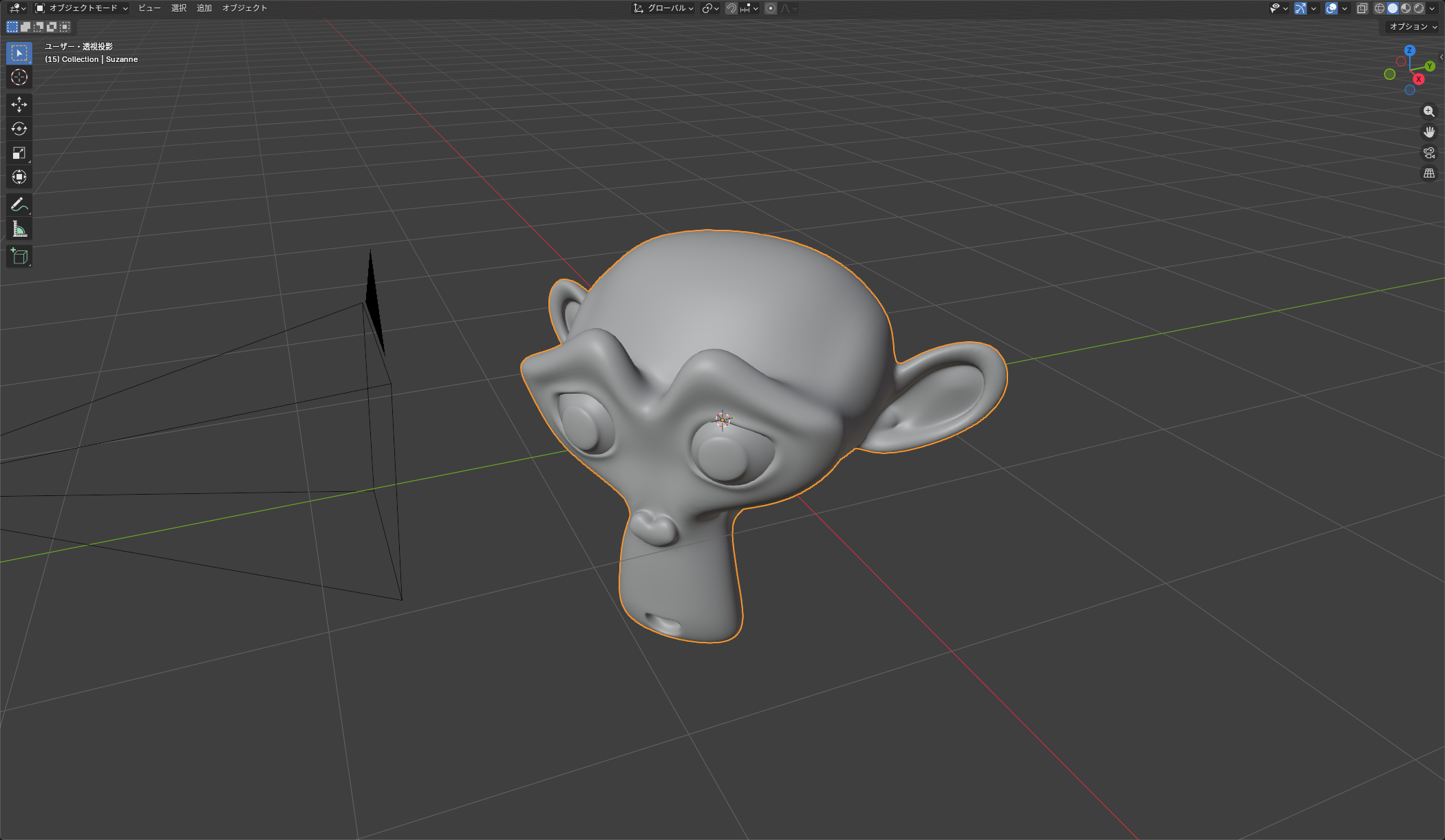Open the Select (選択) menu
1445x840 pixels.
(x=179, y=8)
